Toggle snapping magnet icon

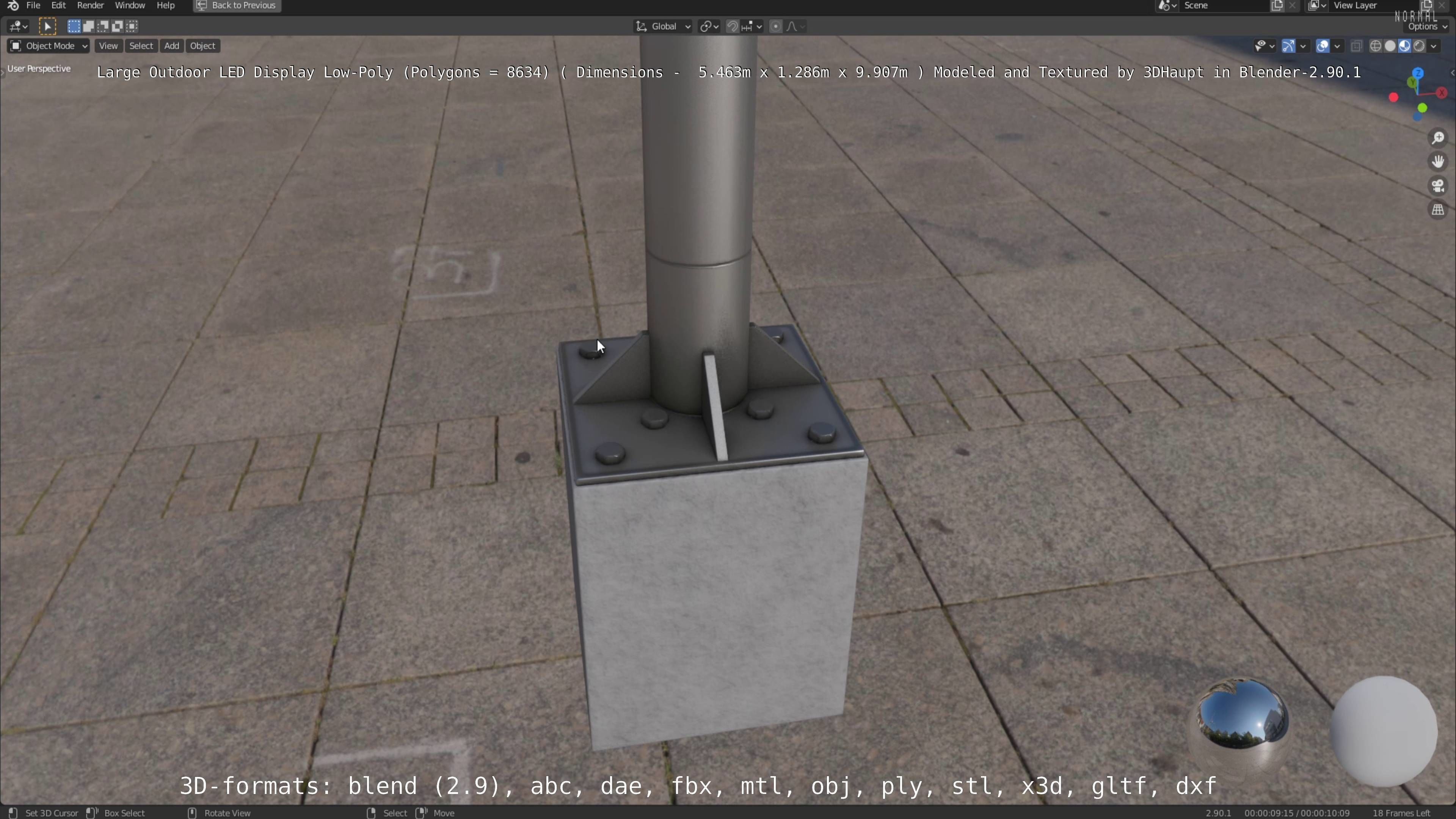(x=733, y=26)
